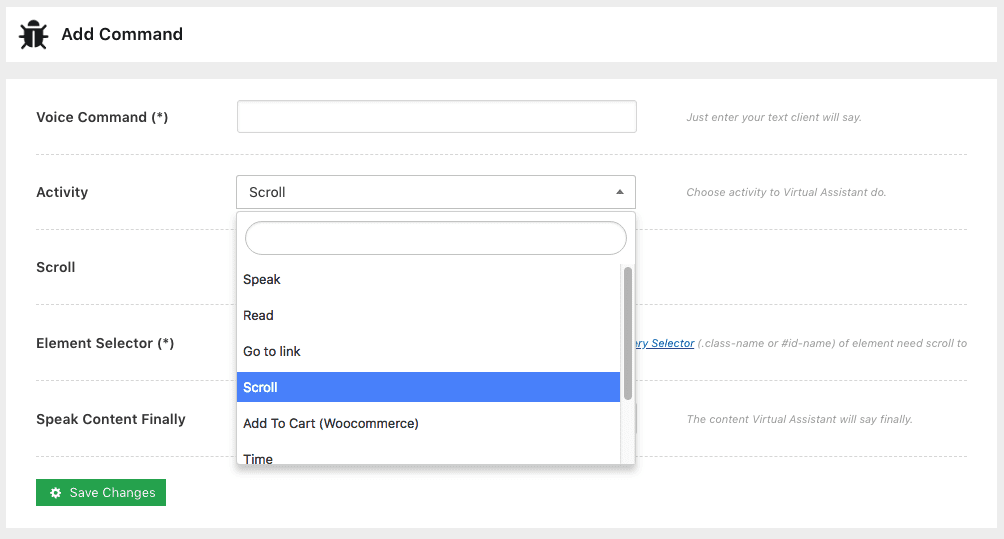Click the Activity select box showing Scroll
The width and height of the screenshot is (1004, 539).
[x=420, y=192]
